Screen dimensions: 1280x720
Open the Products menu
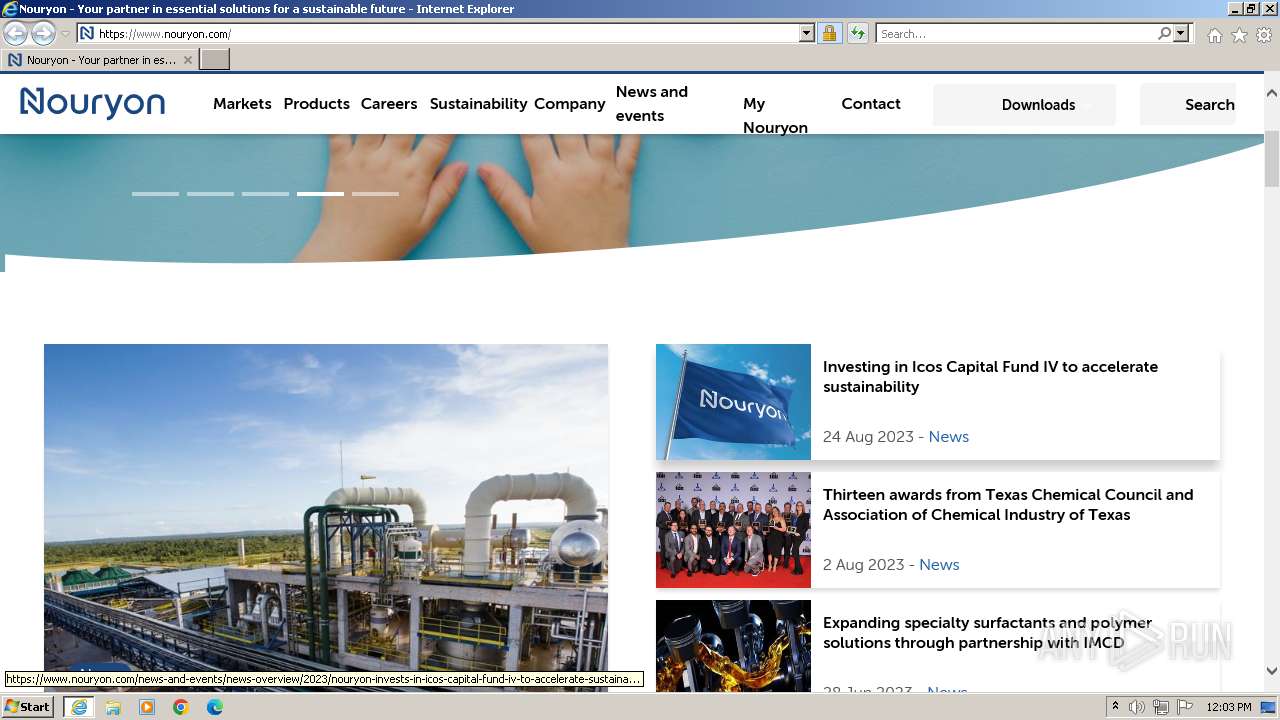click(x=317, y=104)
